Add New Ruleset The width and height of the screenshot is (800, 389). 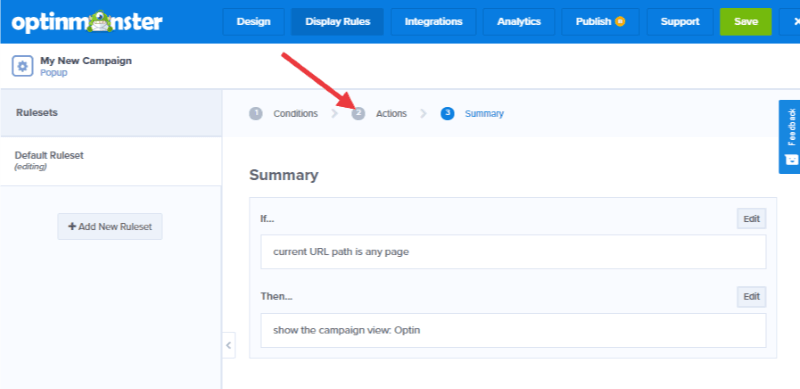click(x=110, y=227)
